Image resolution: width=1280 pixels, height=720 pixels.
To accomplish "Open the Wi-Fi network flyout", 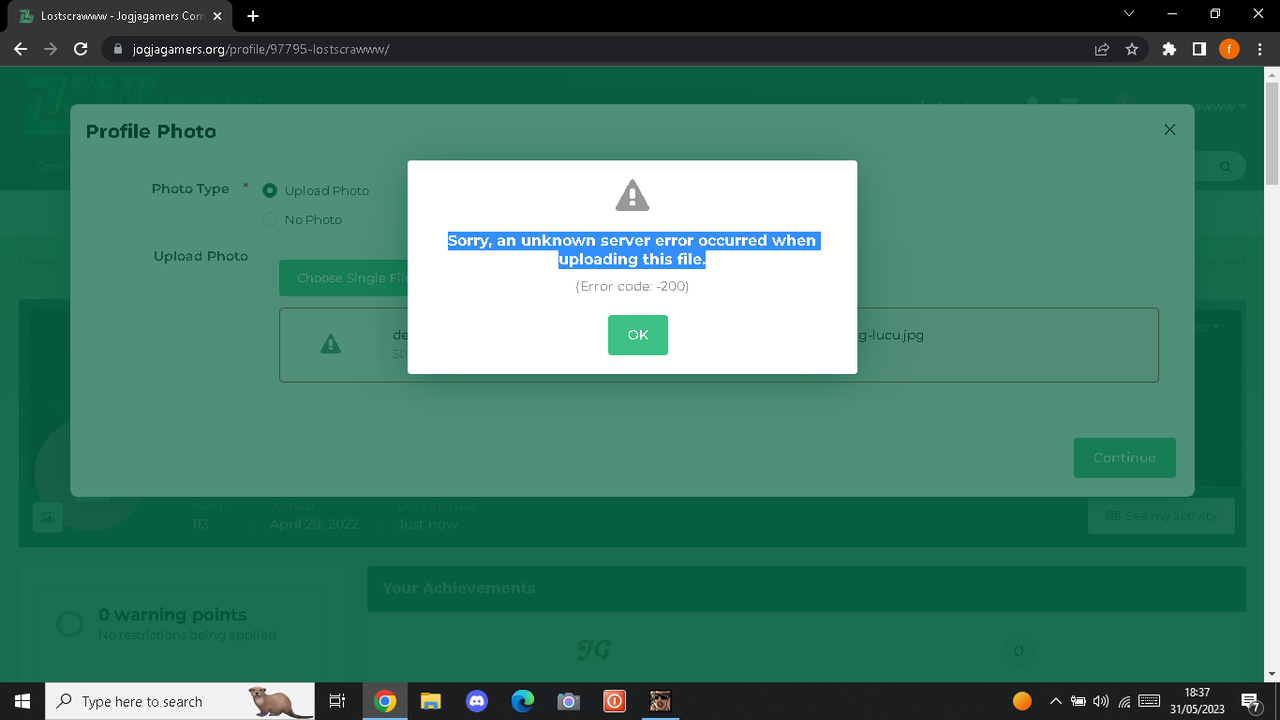I will pos(1125,701).
